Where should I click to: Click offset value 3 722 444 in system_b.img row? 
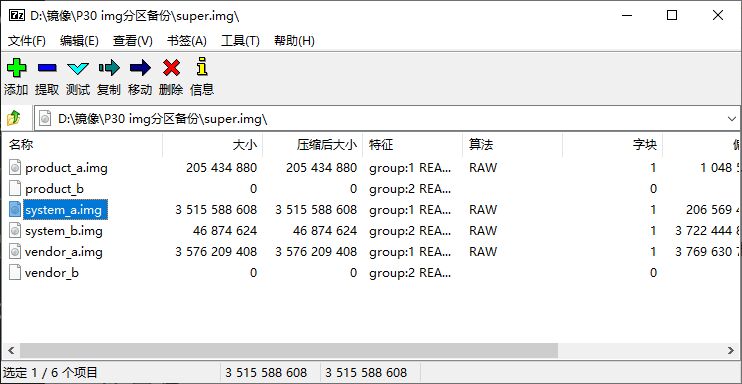(708, 231)
